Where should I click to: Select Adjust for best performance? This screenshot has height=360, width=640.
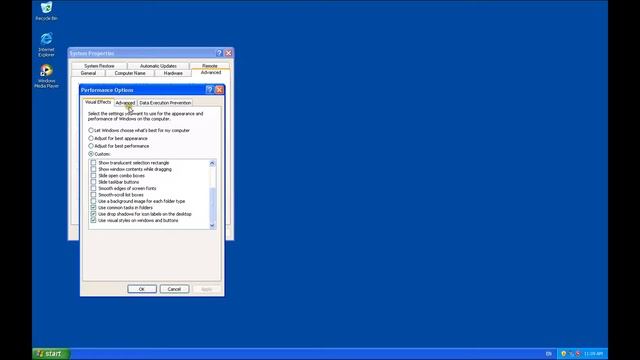pos(91,146)
